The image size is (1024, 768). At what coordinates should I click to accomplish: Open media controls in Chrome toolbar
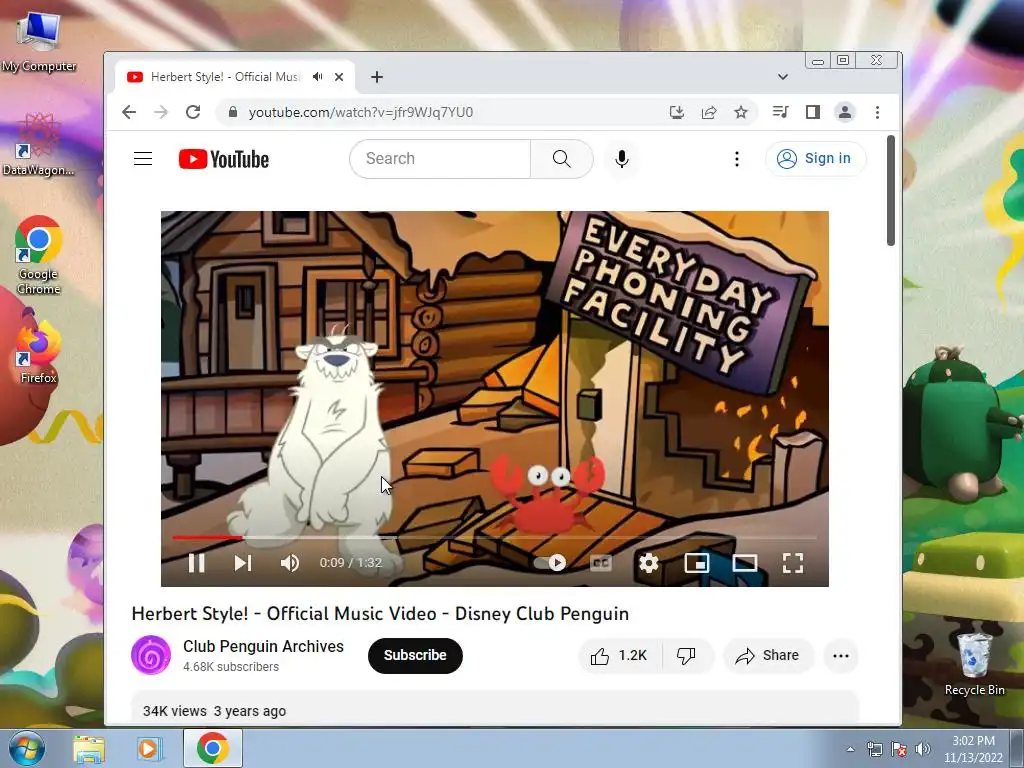tap(780, 112)
